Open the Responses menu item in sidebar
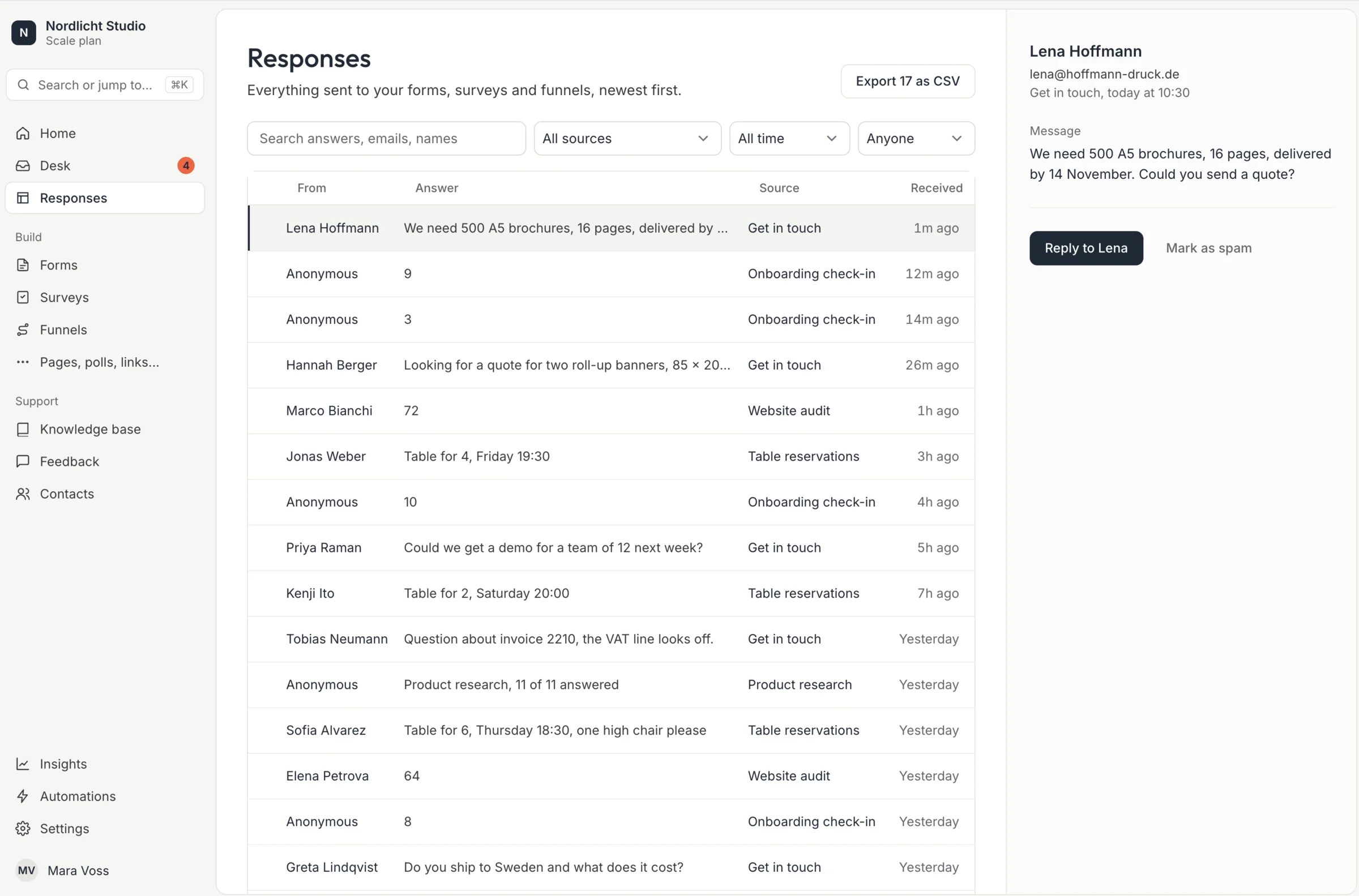 105,198
